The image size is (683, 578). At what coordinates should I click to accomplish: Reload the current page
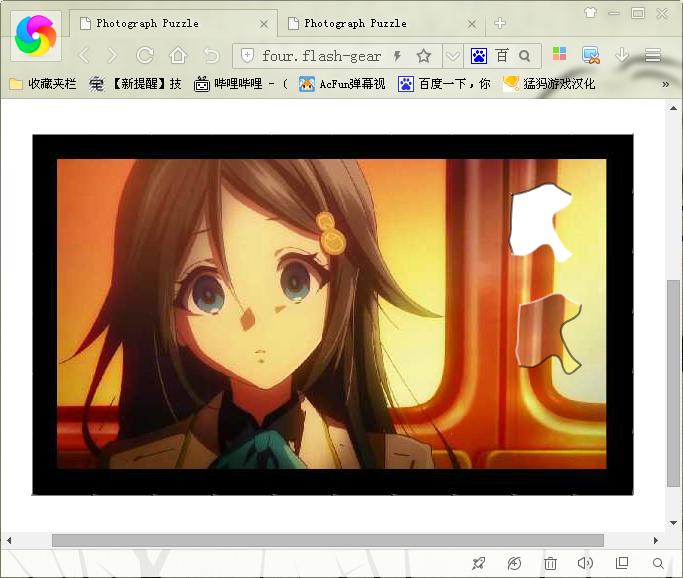coord(145,56)
